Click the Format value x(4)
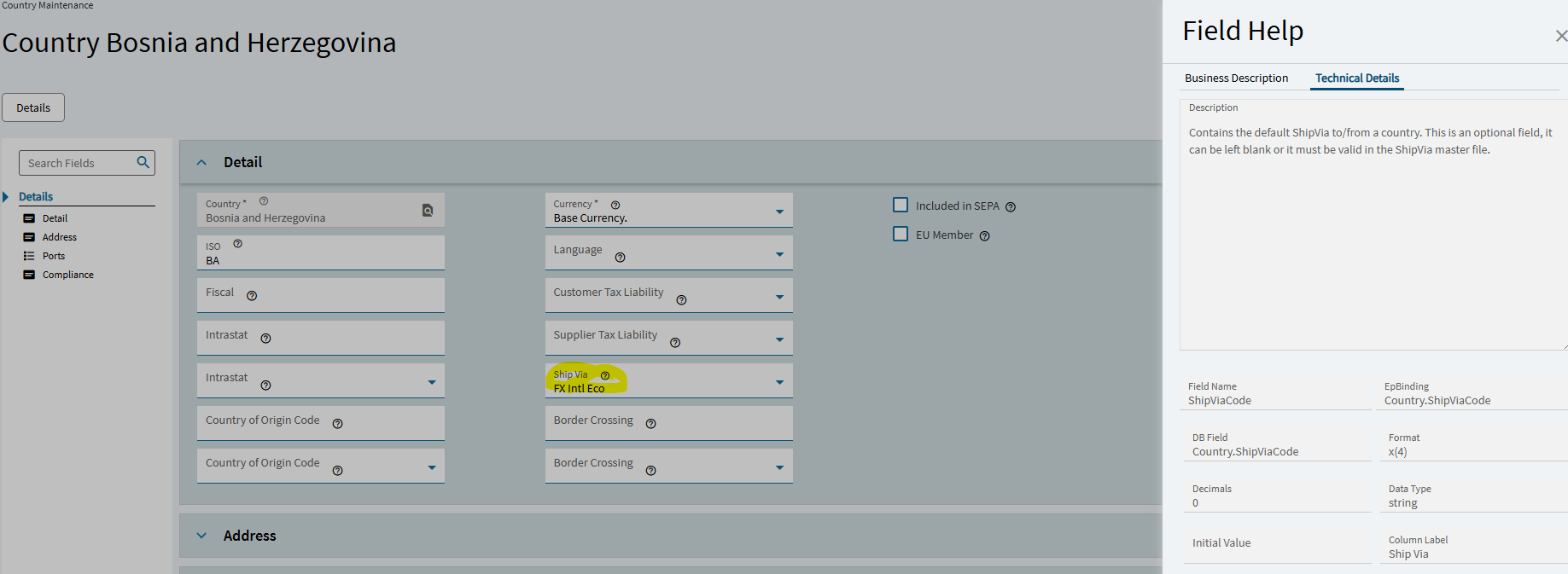This screenshot has height=574, width=1568. click(x=1397, y=452)
